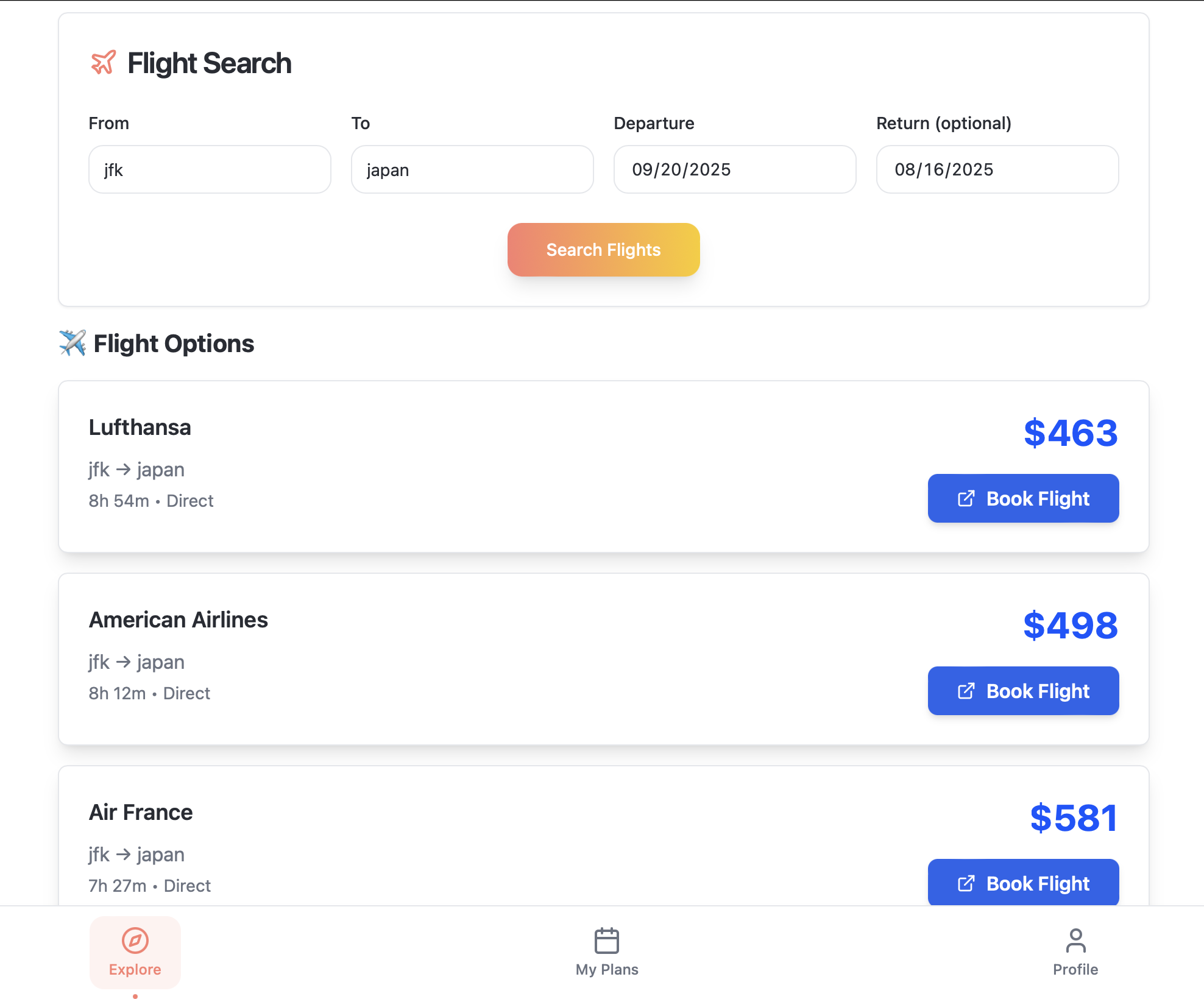1204x999 pixels.
Task: Select the Explore compass icon
Action: [x=135, y=941]
